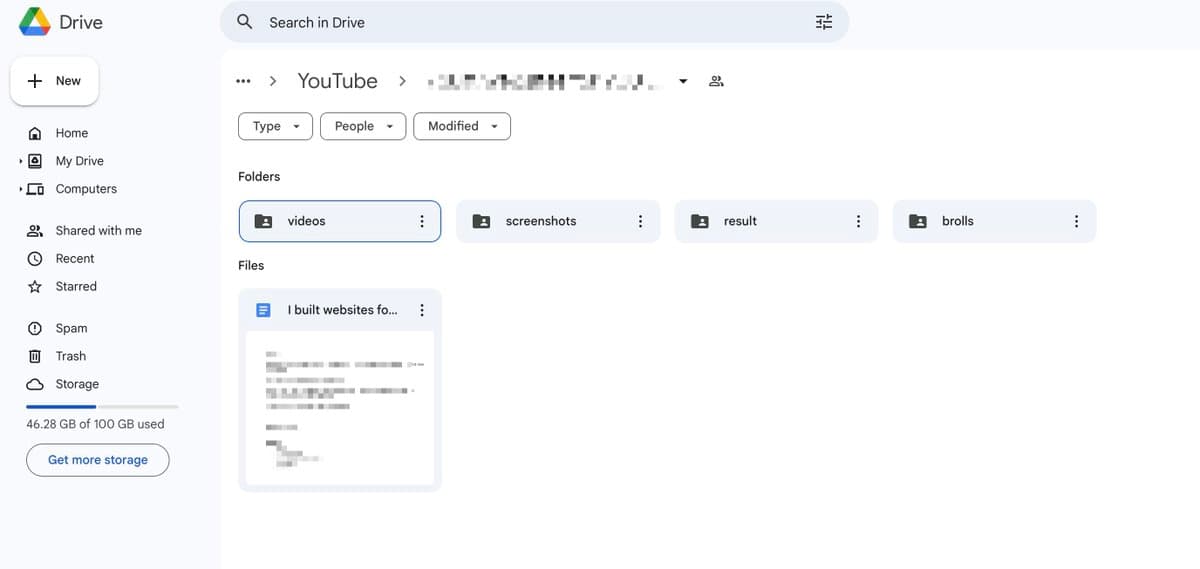This screenshot has width=1200, height=569.
Task: Click the 46.28 GB of 100 GB used text
Action: click(95, 424)
